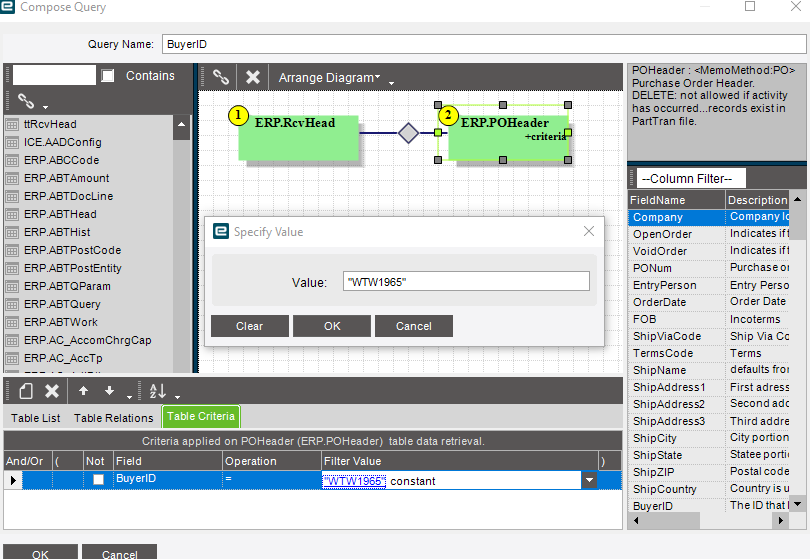This screenshot has width=810, height=559.
Task: Select the ShipViaCode field row
Action: point(709,336)
